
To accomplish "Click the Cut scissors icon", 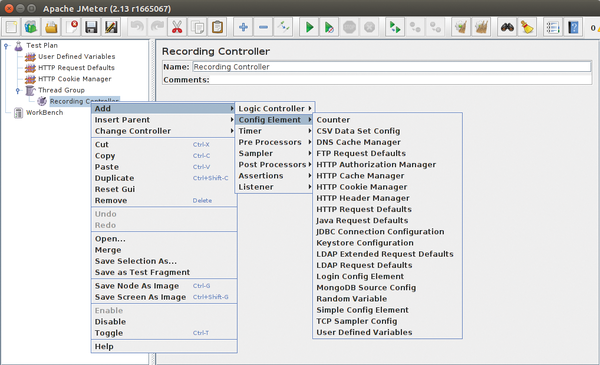I will pyautogui.click(x=177, y=27).
